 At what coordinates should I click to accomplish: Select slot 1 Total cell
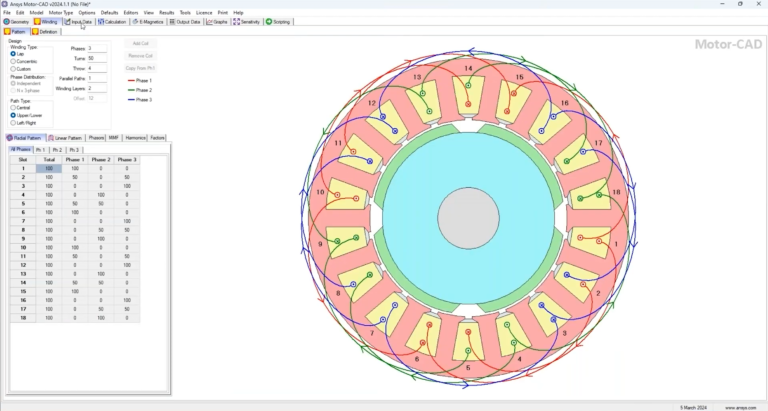click(x=49, y=169)
